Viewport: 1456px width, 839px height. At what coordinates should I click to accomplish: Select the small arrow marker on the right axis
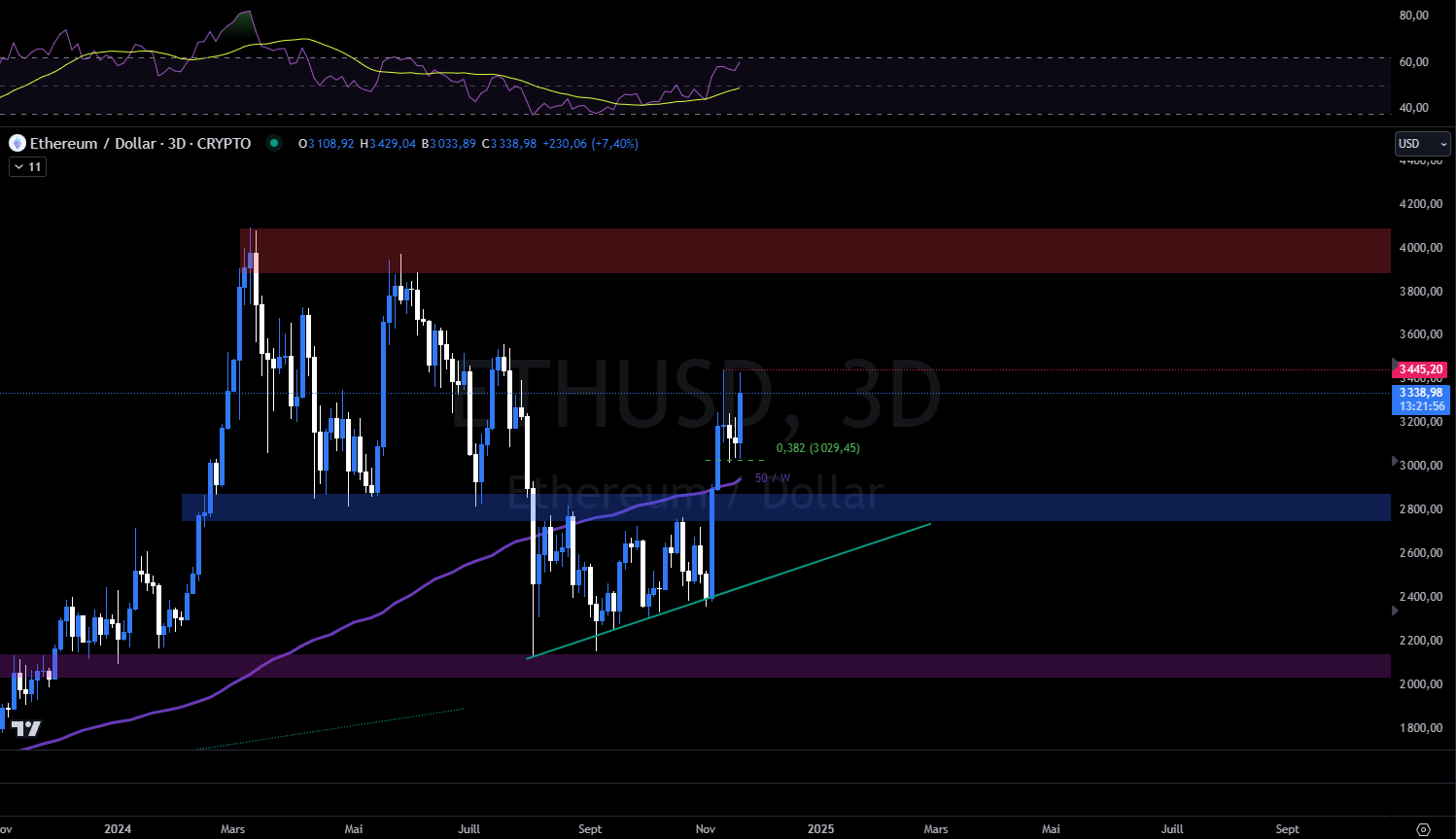[1394, 611]
